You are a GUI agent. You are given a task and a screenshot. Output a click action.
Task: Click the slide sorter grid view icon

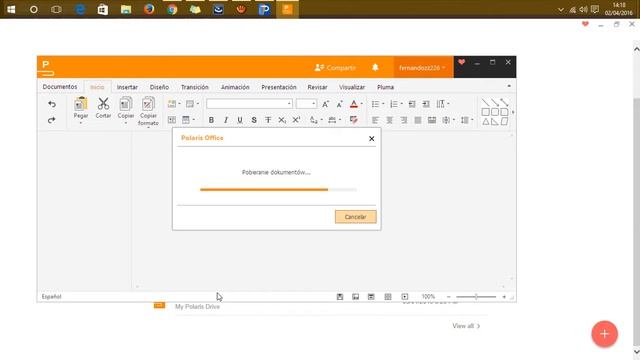click(x=388, y=297)
